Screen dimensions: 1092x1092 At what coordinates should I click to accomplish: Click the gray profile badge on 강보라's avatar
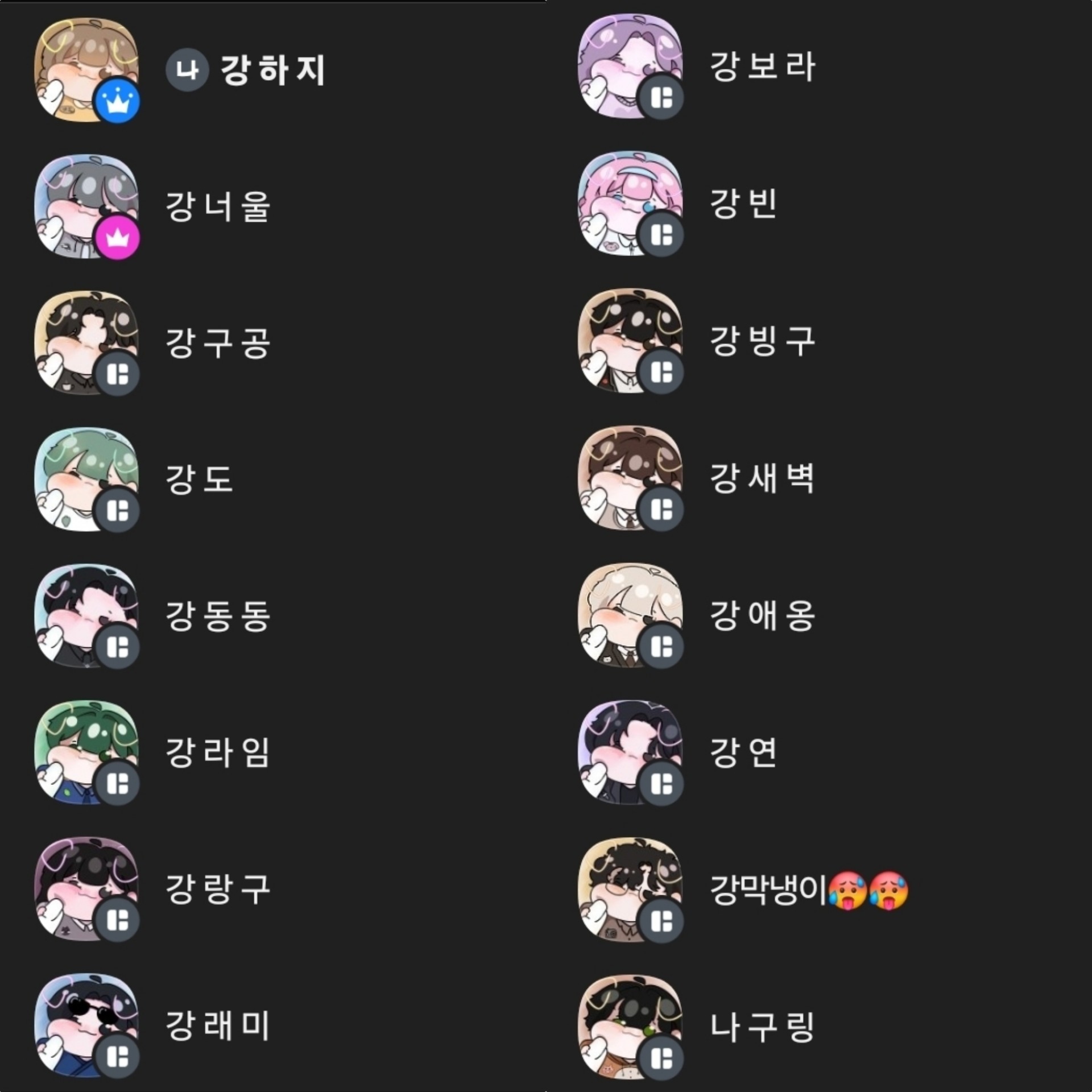pyautogui.click(x=661, y=97)
